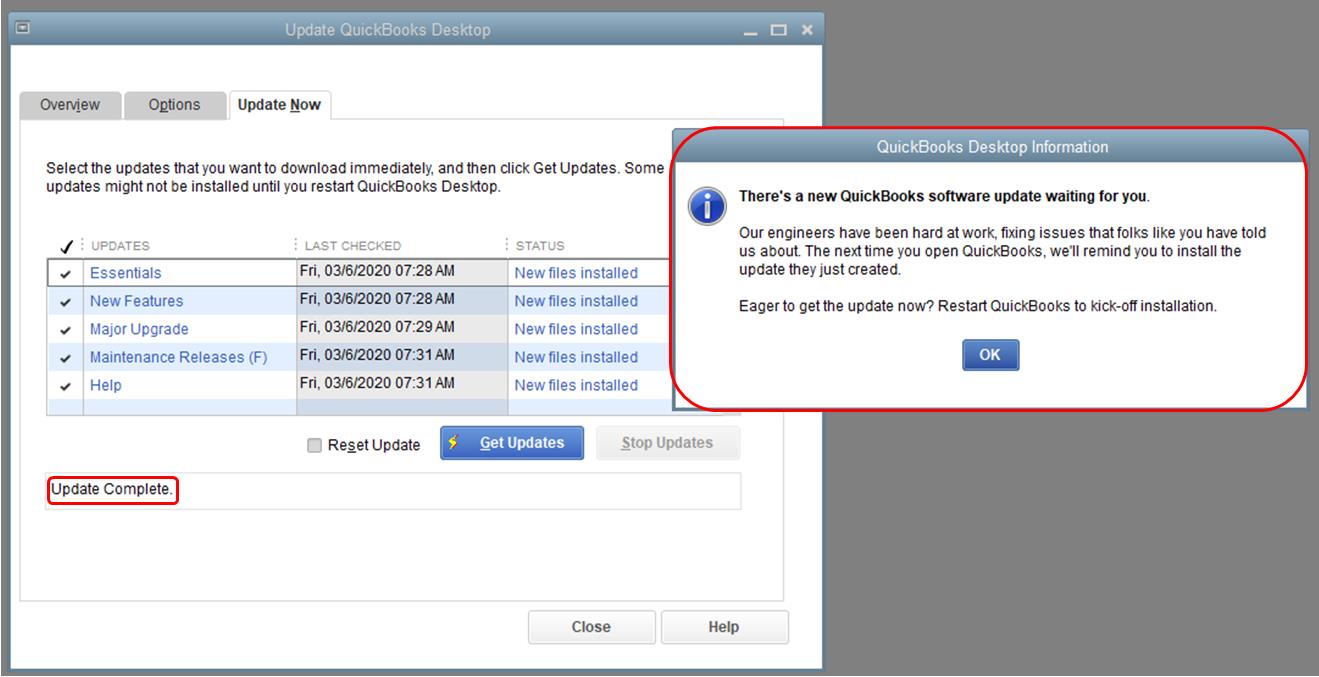Click Maintenance Releases last checked date cell
The width and height of the screenshot is (1319, 677).
(x=402, y=356)
